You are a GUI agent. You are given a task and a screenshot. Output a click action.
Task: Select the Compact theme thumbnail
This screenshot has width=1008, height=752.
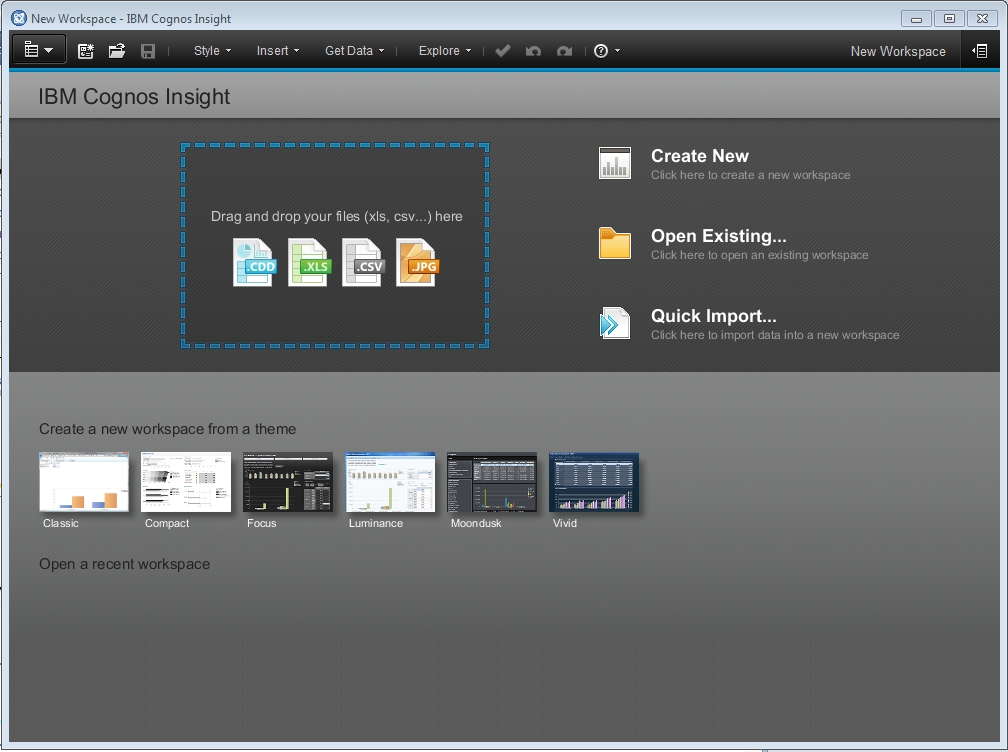tap(186, 482)
